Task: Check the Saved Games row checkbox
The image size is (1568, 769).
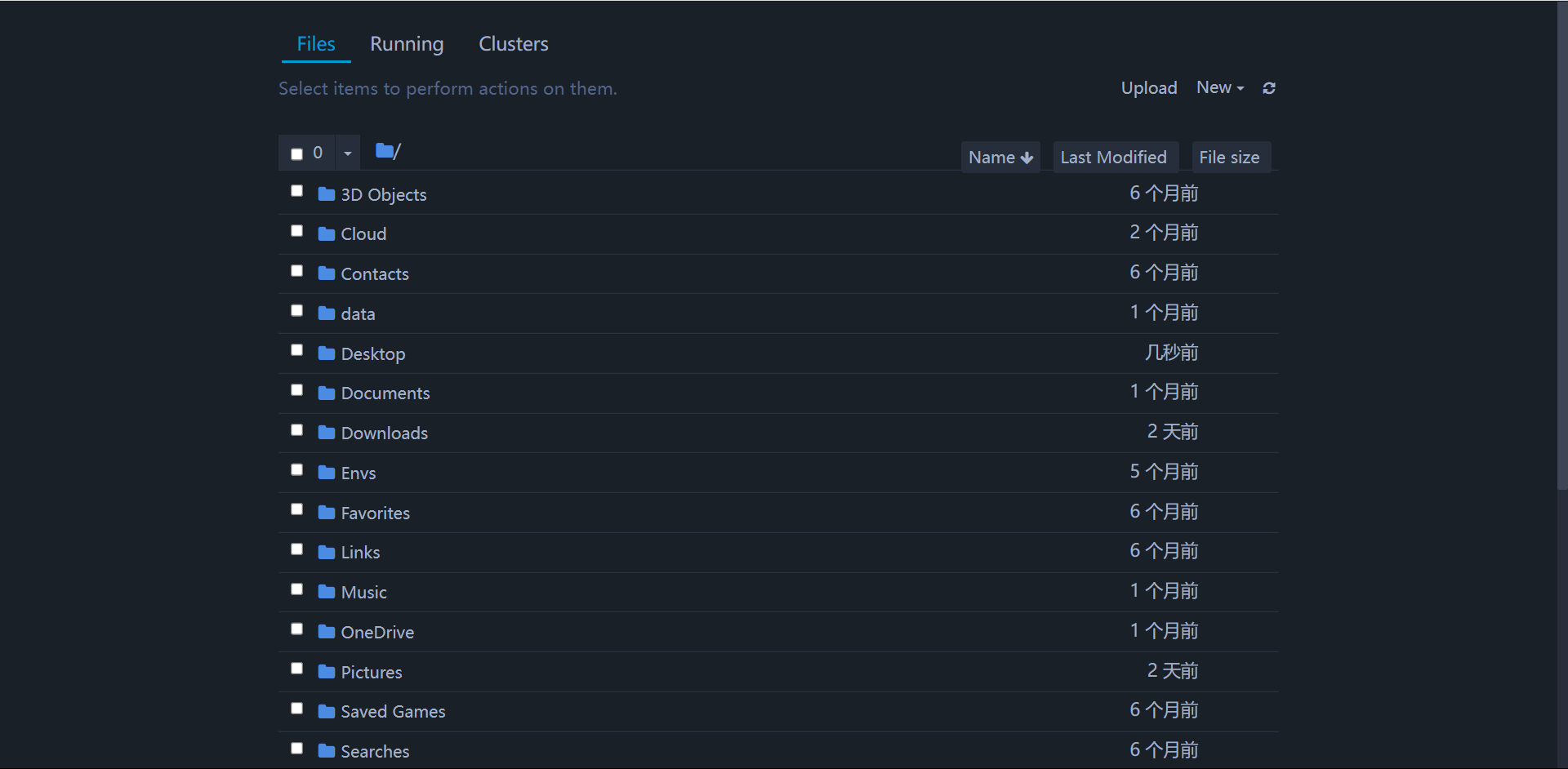Action: (x=296, y=709)
